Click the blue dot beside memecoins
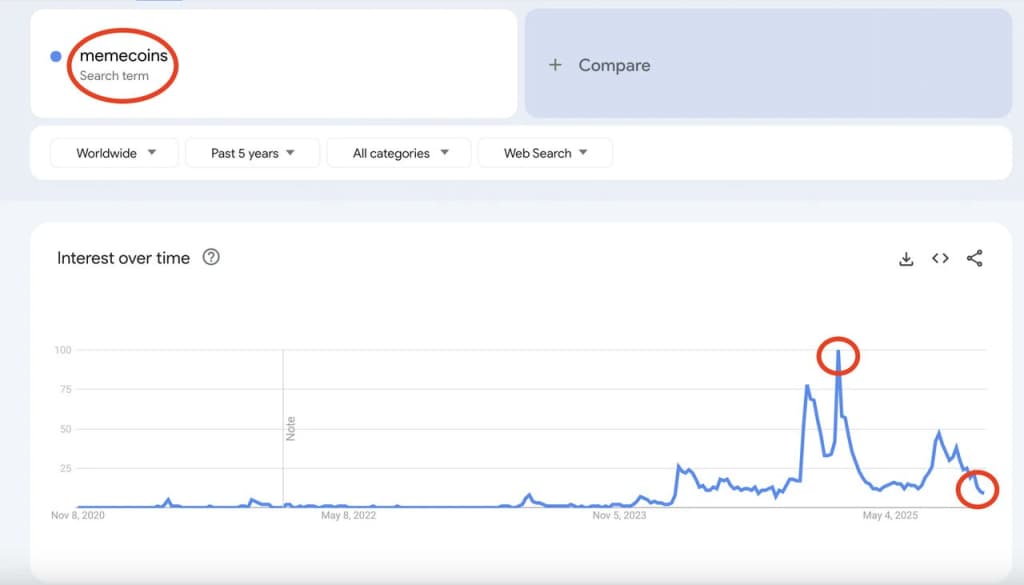This screenshot has width=1024, height=585. pos(56,56)
